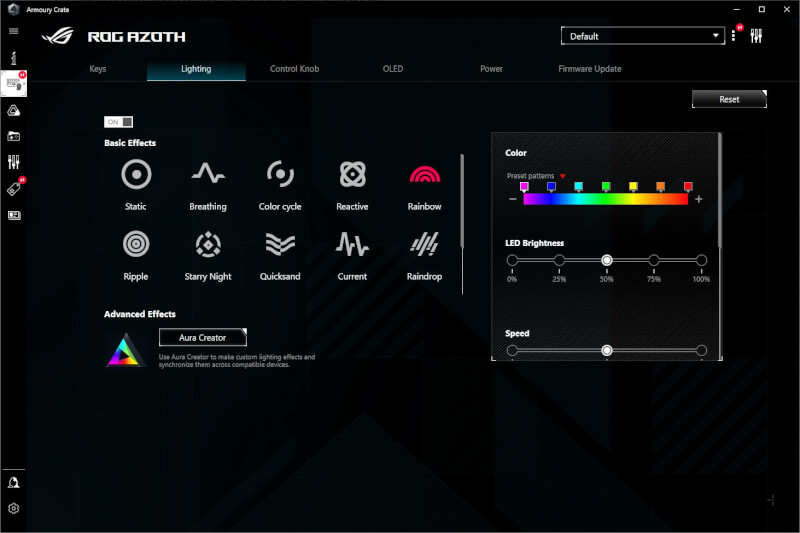Select the cyan color stop marker
This screenshot has width=800, height=533.
579,187
